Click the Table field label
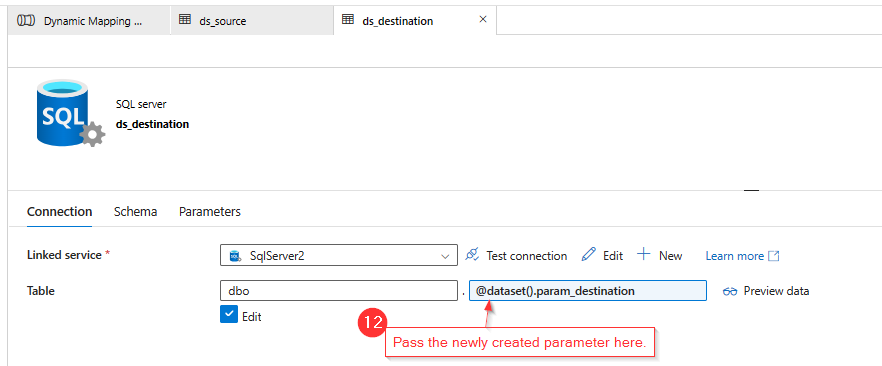 (40, 291)
